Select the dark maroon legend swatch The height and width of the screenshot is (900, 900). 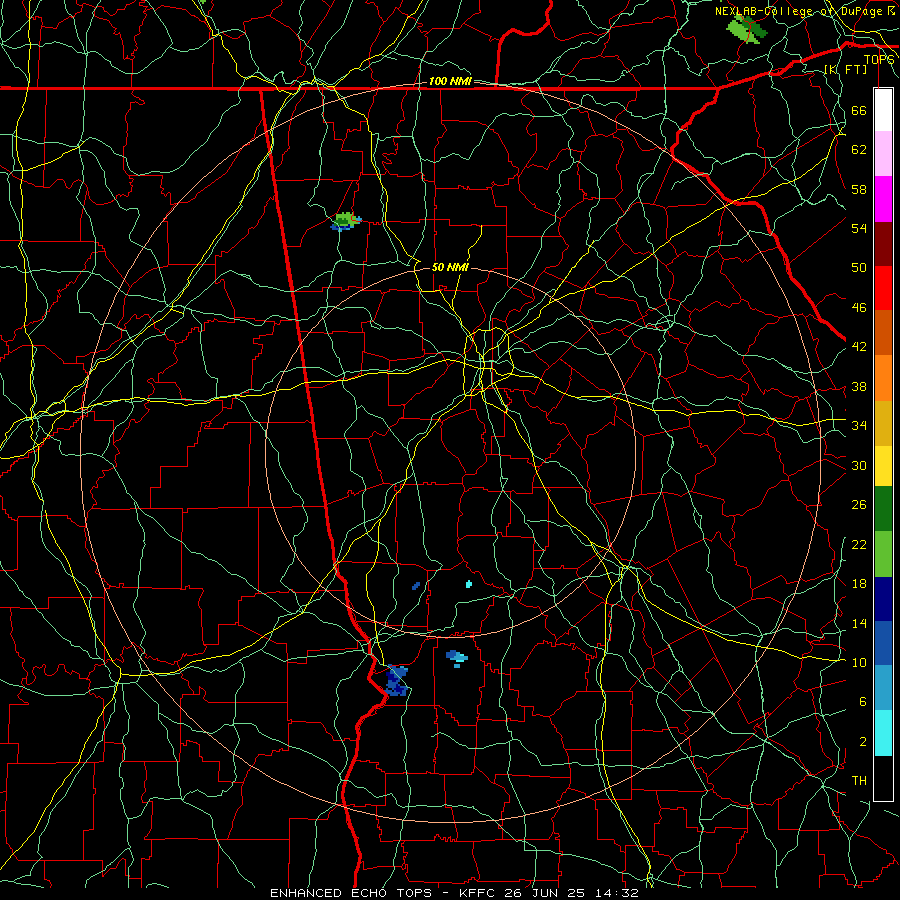(883, 244)
